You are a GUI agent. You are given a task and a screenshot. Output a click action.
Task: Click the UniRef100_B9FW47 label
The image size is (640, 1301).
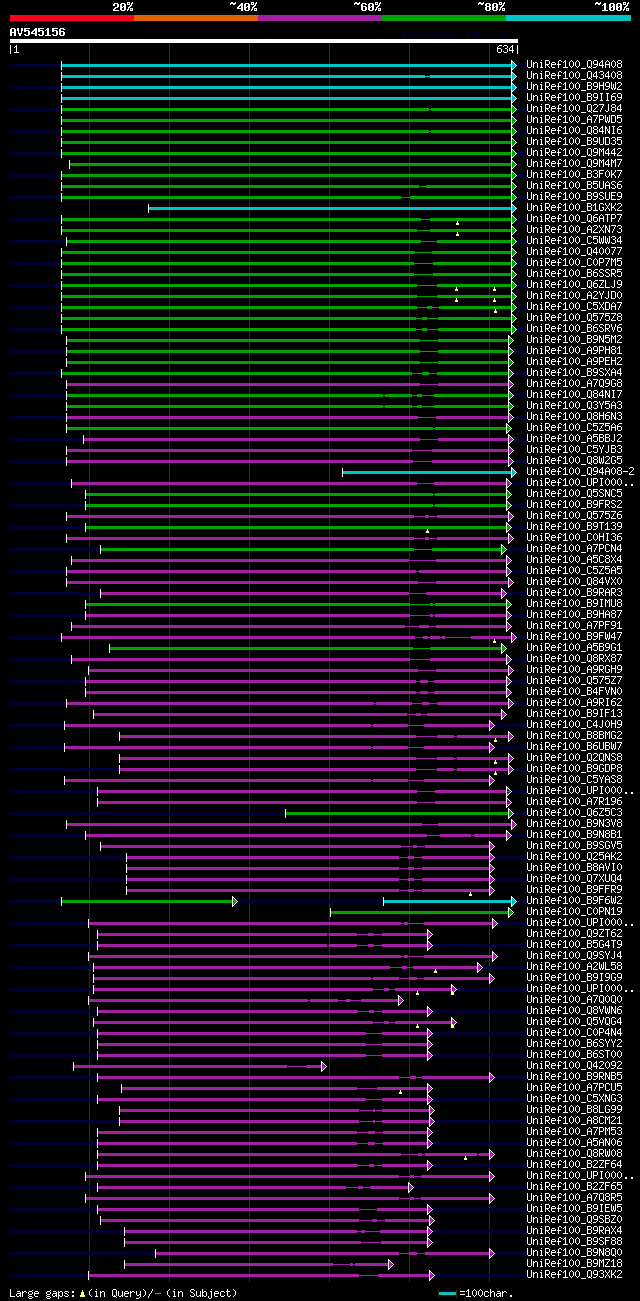coord(574,636)
